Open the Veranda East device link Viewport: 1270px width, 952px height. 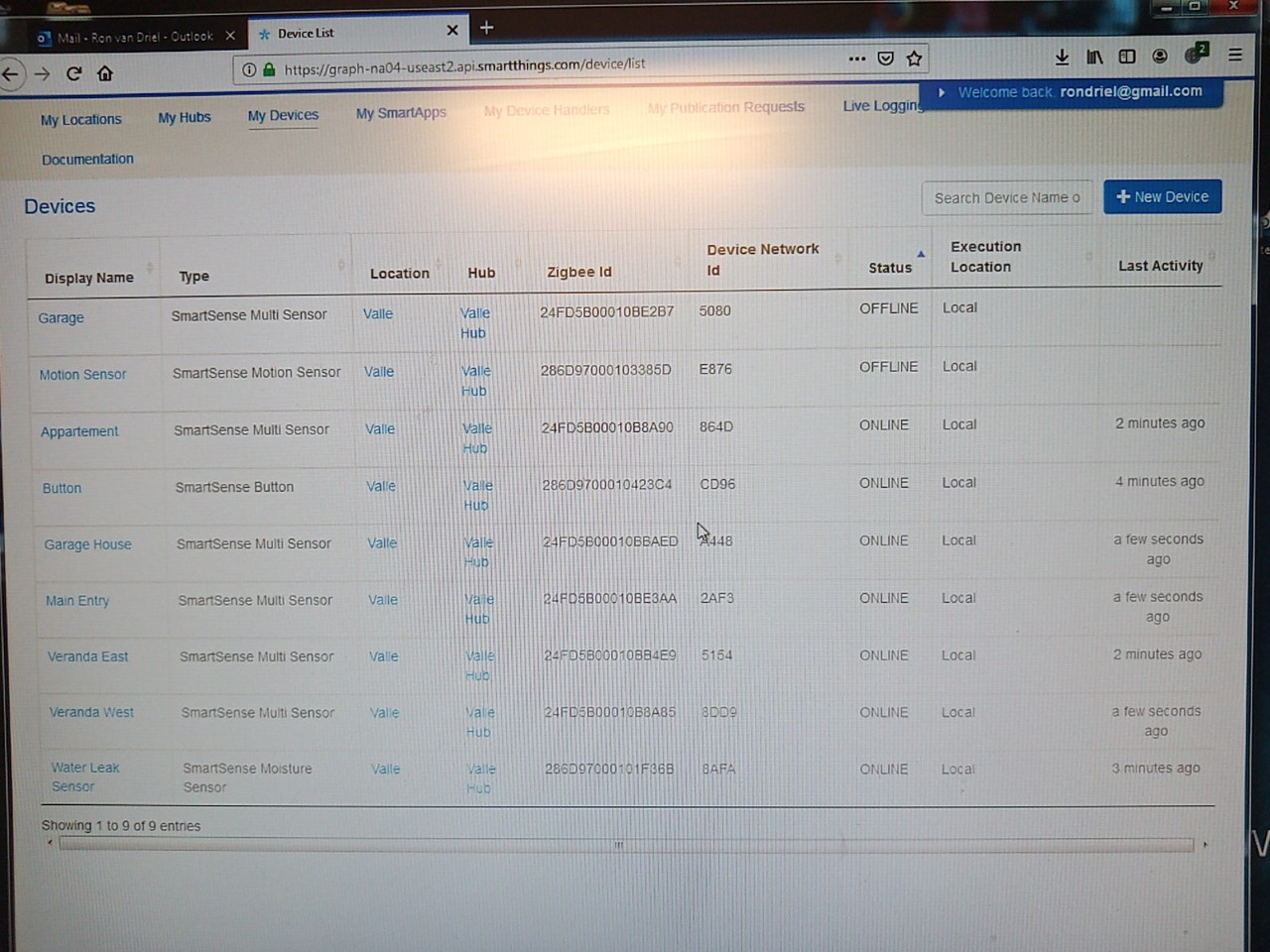(x=88, y=656)
